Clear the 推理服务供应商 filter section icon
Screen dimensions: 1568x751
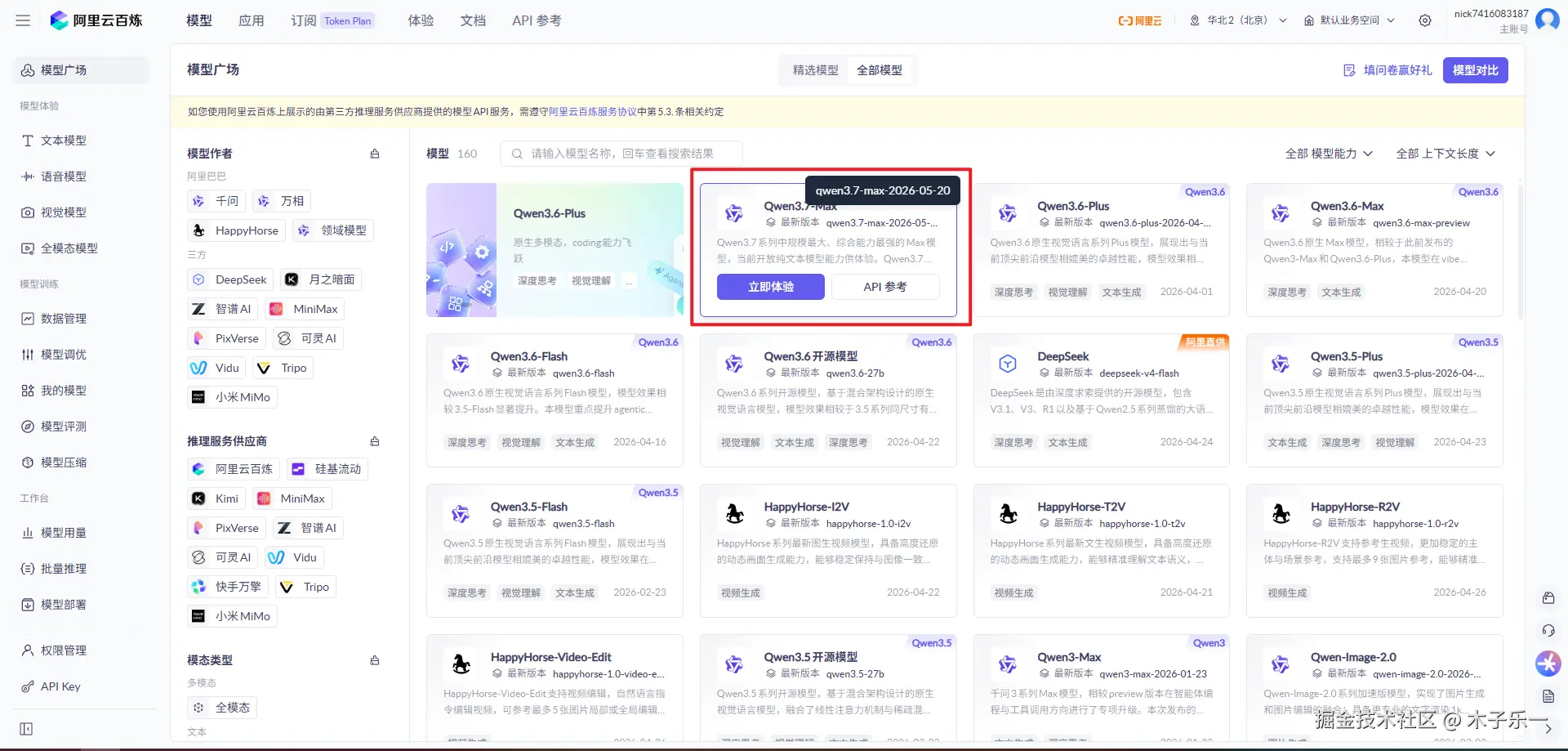coord(375,441)
